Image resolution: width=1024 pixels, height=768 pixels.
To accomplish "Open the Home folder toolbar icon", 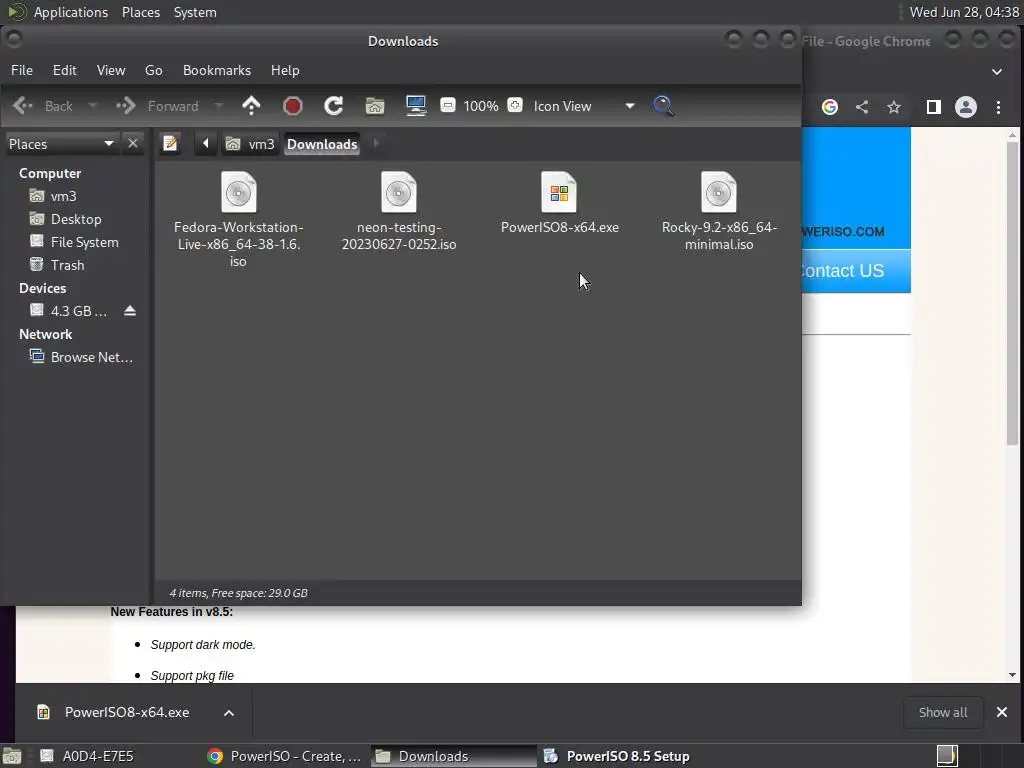I will (x=375, y=106).
